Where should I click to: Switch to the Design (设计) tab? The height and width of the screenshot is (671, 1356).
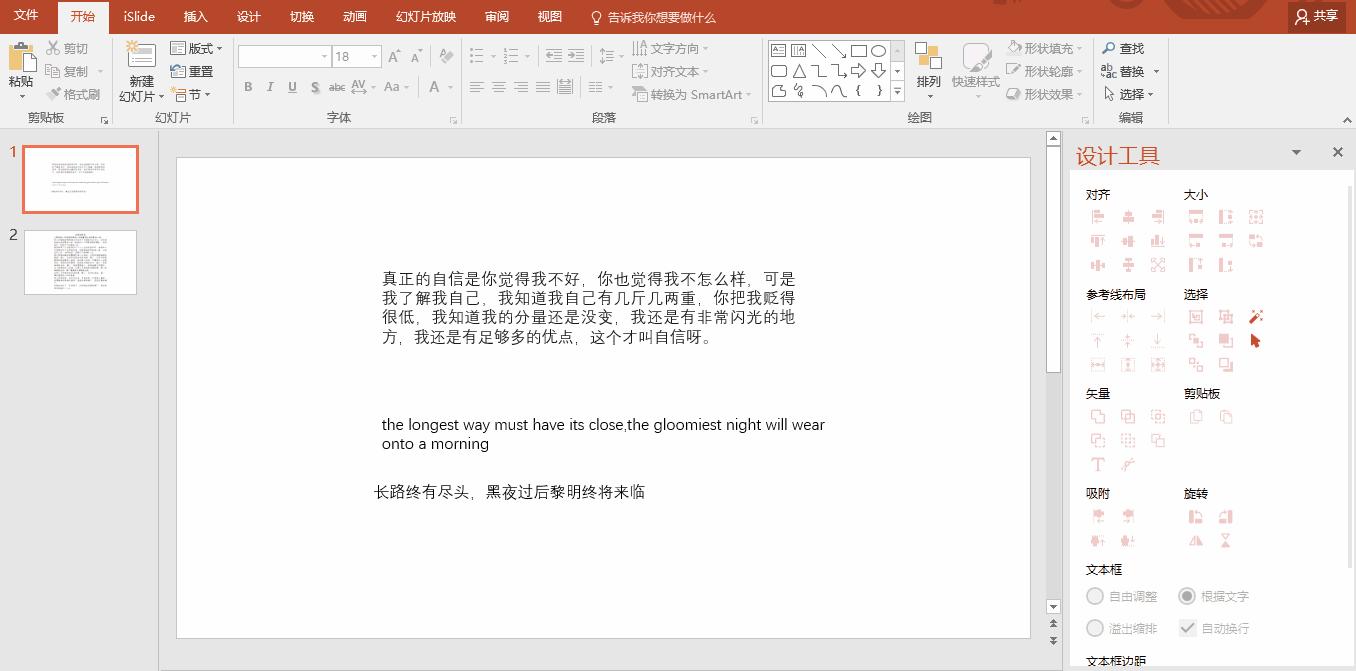click(249, 16)
